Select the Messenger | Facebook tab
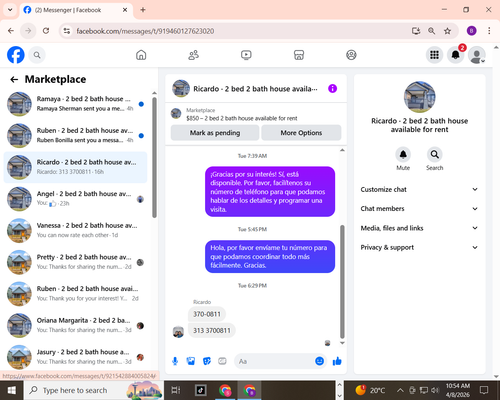The image size is (500, 400). pos(76,10)
